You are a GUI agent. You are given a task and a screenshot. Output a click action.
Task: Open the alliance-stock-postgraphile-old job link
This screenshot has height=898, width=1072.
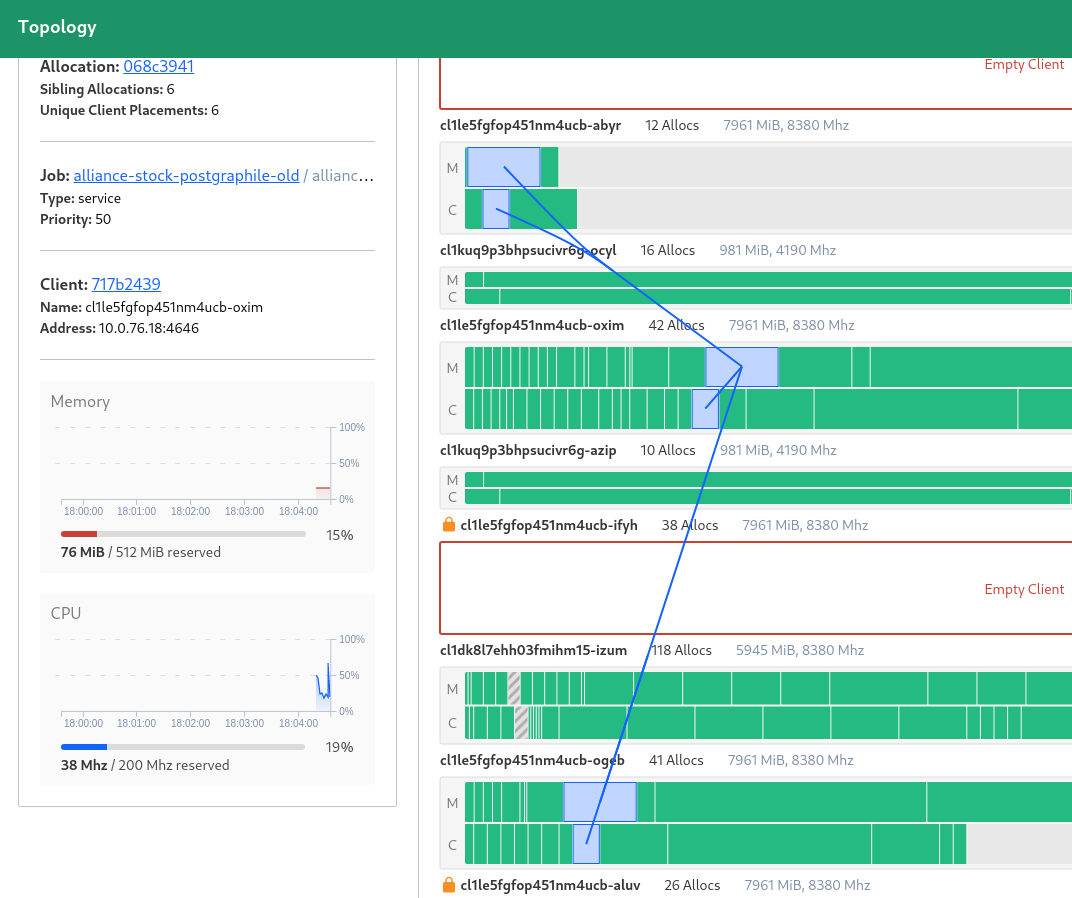(x=186, y=176)
